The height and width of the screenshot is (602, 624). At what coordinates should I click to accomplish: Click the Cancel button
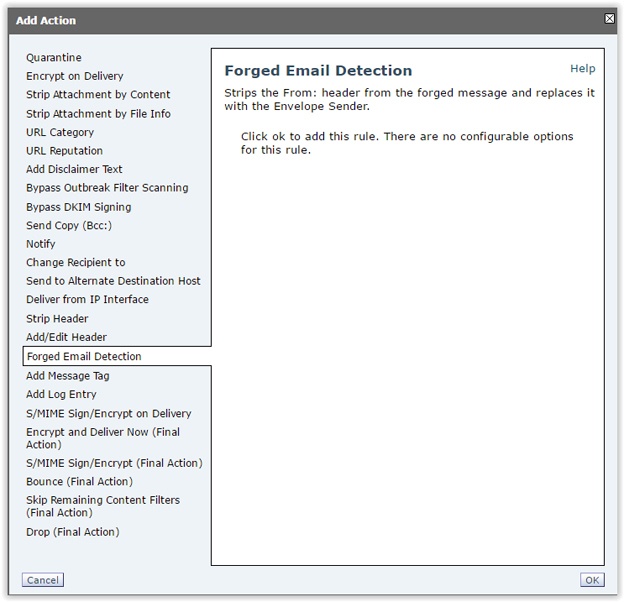click(43, 580)
